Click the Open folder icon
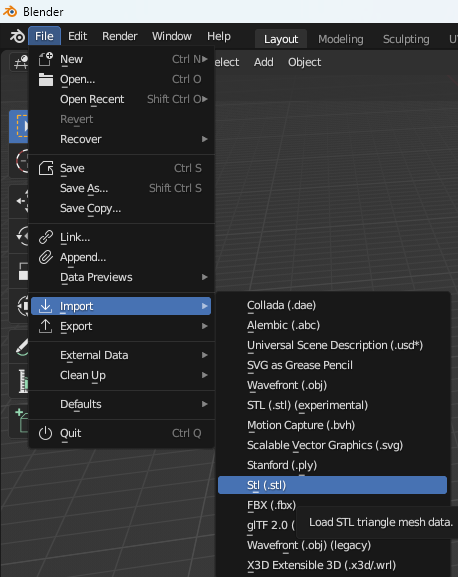The width and height of the screenshot is (458, 577). [x=46, y=79]
